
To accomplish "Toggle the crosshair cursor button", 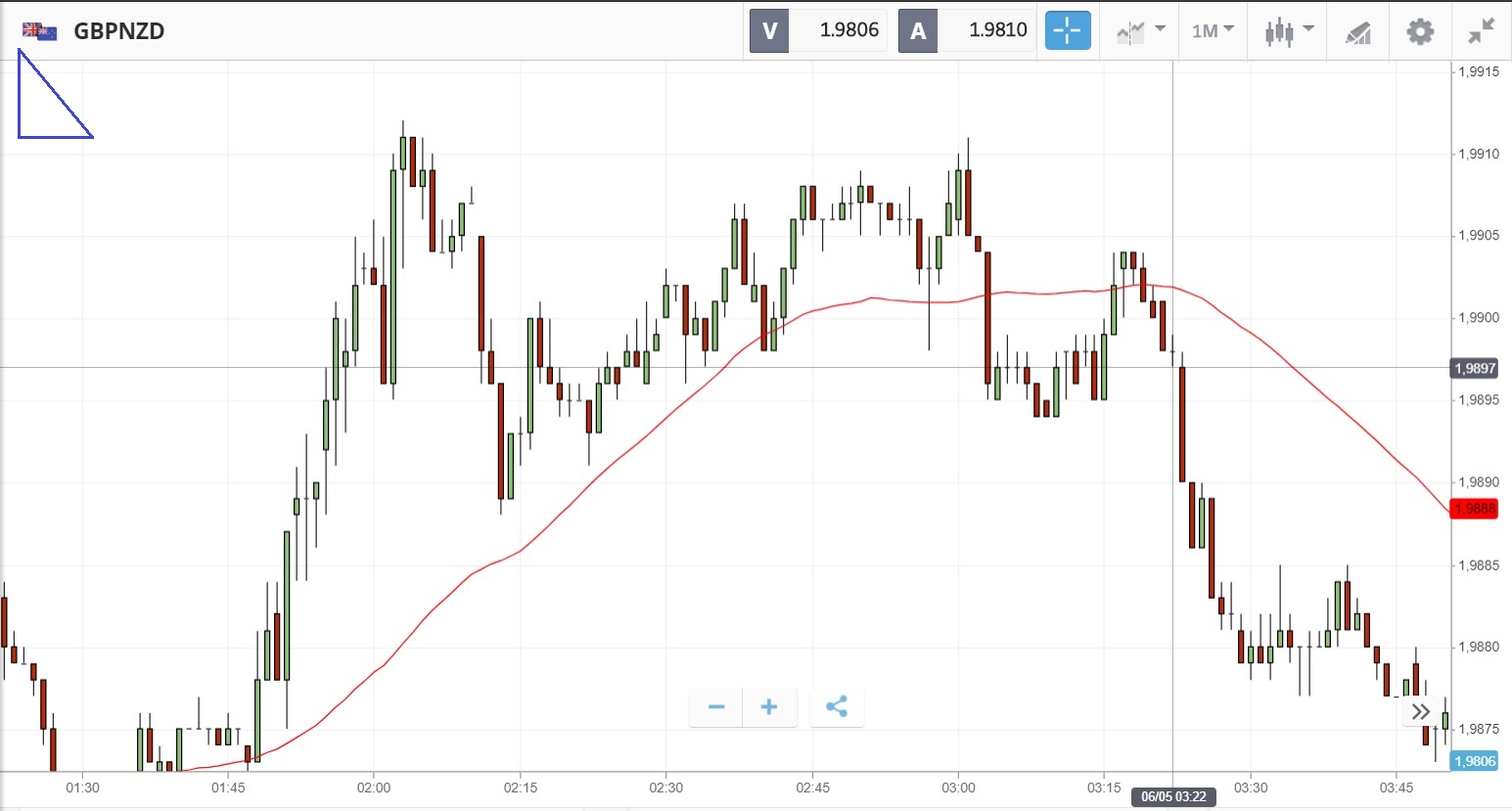I will [1067, 30].
